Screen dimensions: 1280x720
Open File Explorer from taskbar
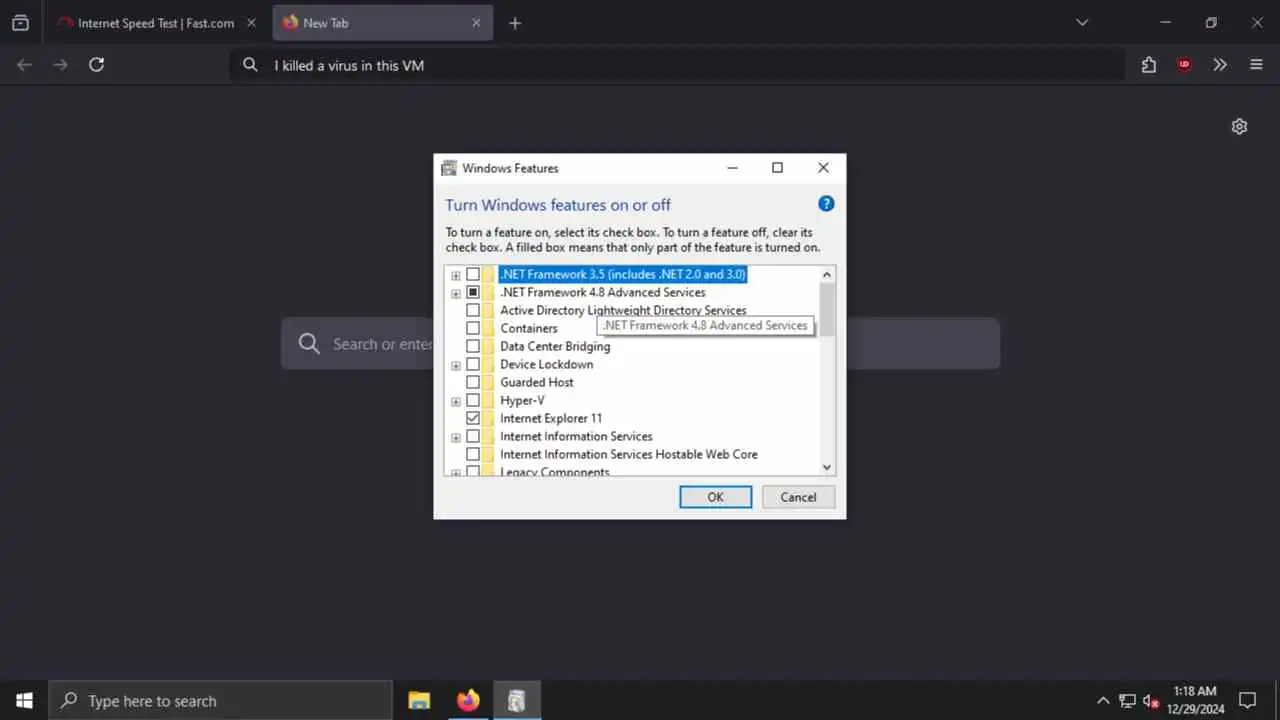pos(419,700)
